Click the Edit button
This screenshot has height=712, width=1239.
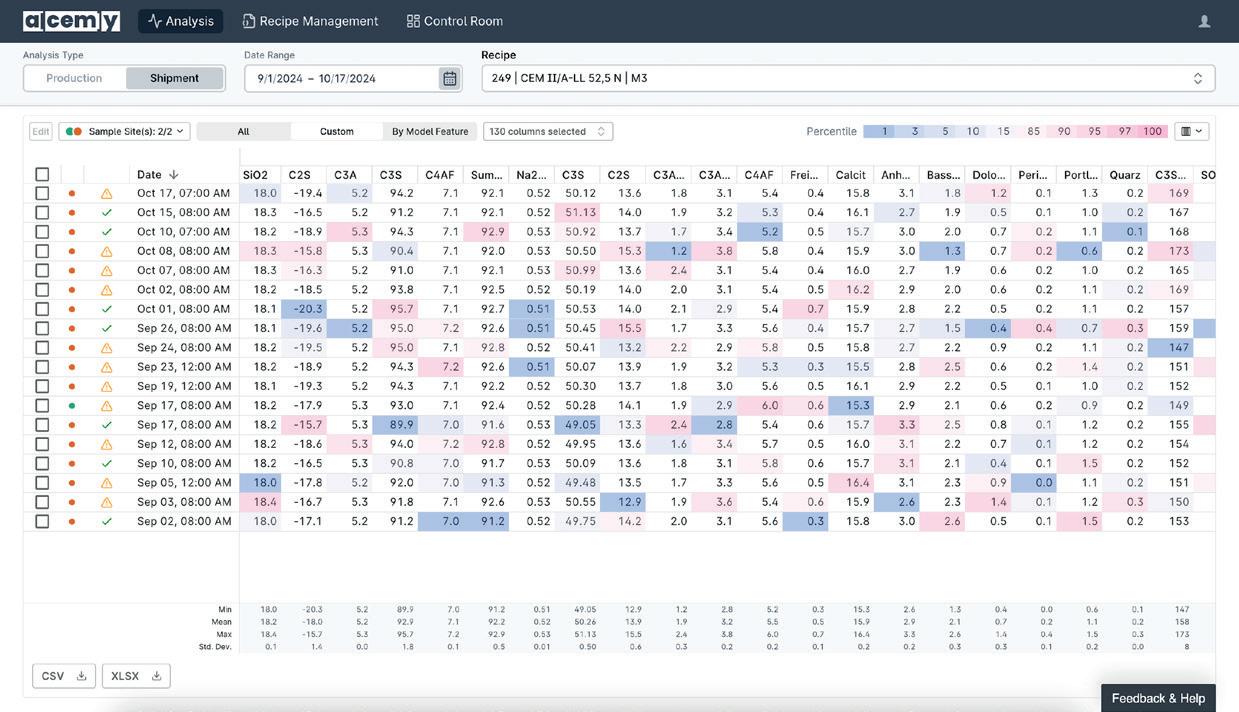40,131
